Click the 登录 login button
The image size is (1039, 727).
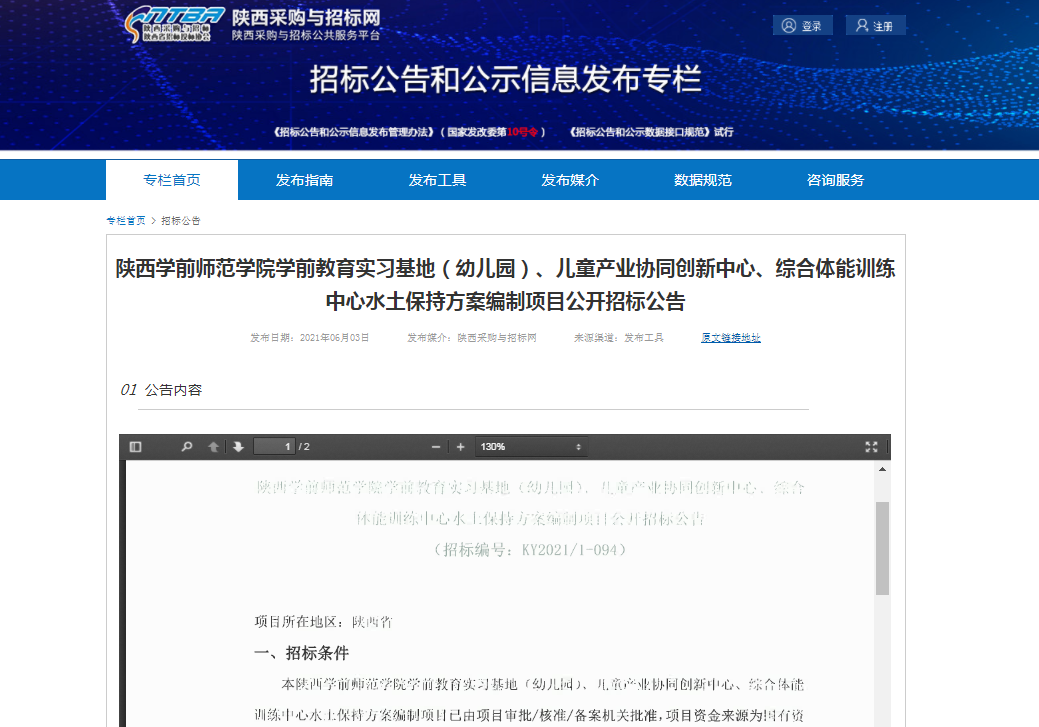(x=802, y=26)
